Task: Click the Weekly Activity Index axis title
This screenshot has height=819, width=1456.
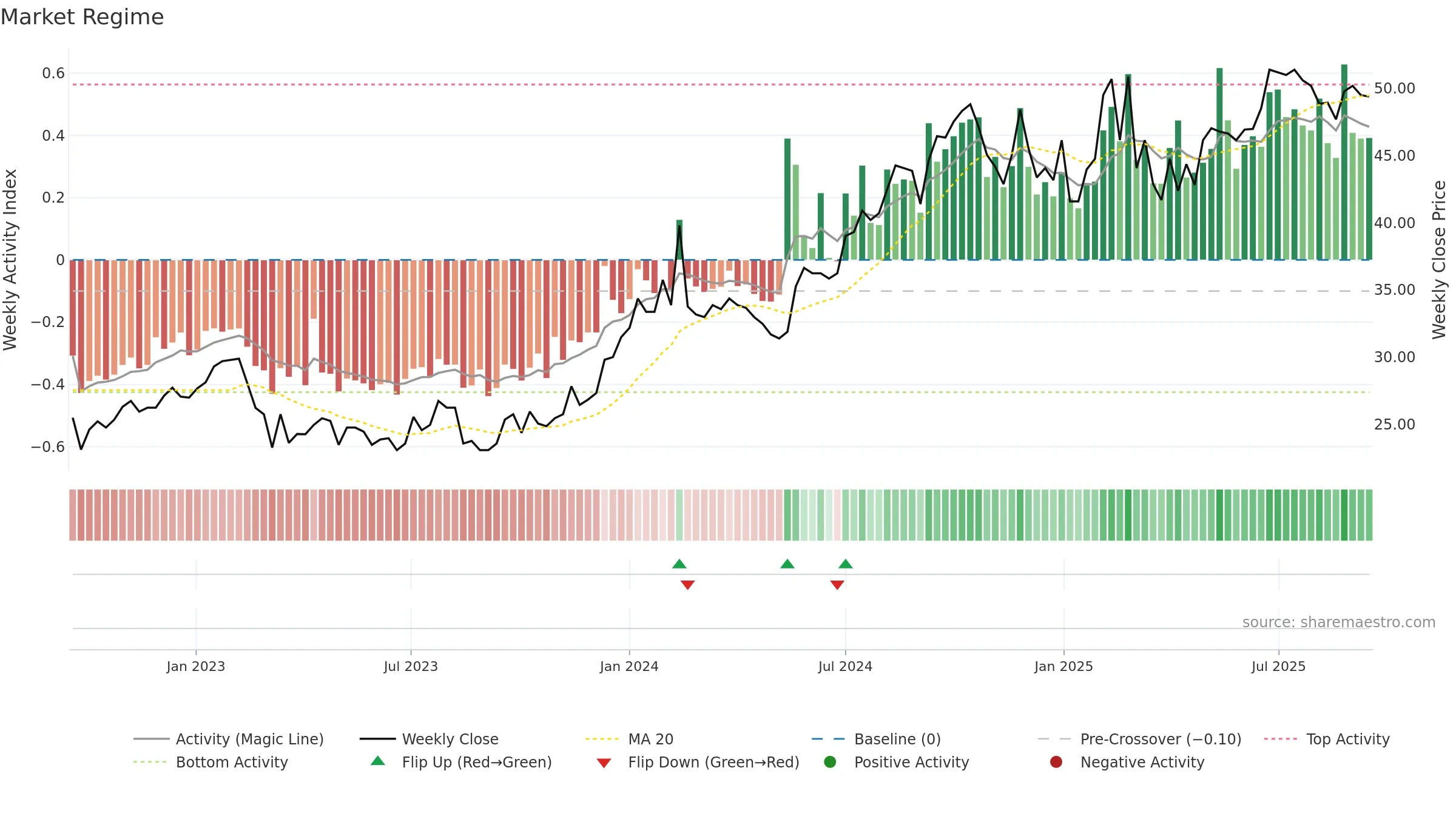Action: tap(10, 260)
